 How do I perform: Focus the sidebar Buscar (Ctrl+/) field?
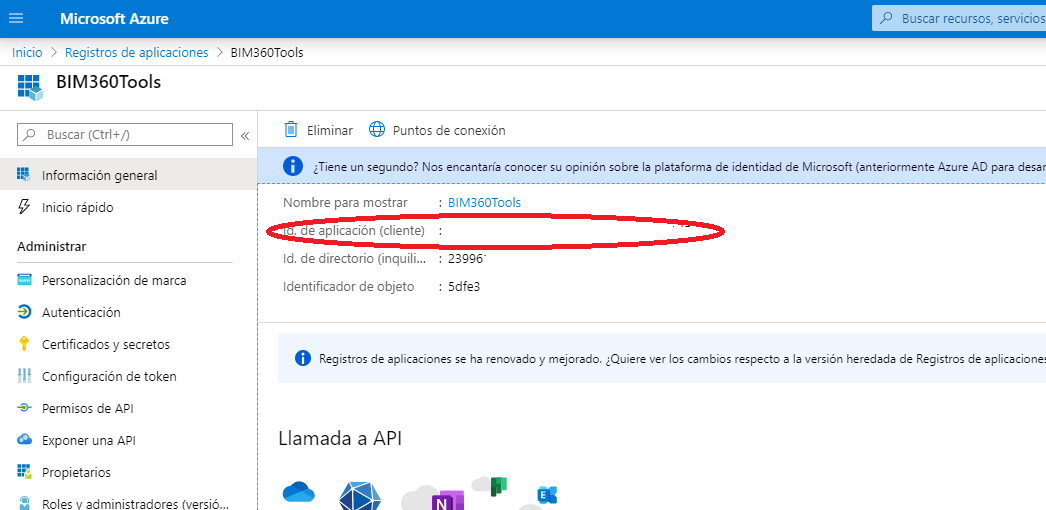(125, 135)
